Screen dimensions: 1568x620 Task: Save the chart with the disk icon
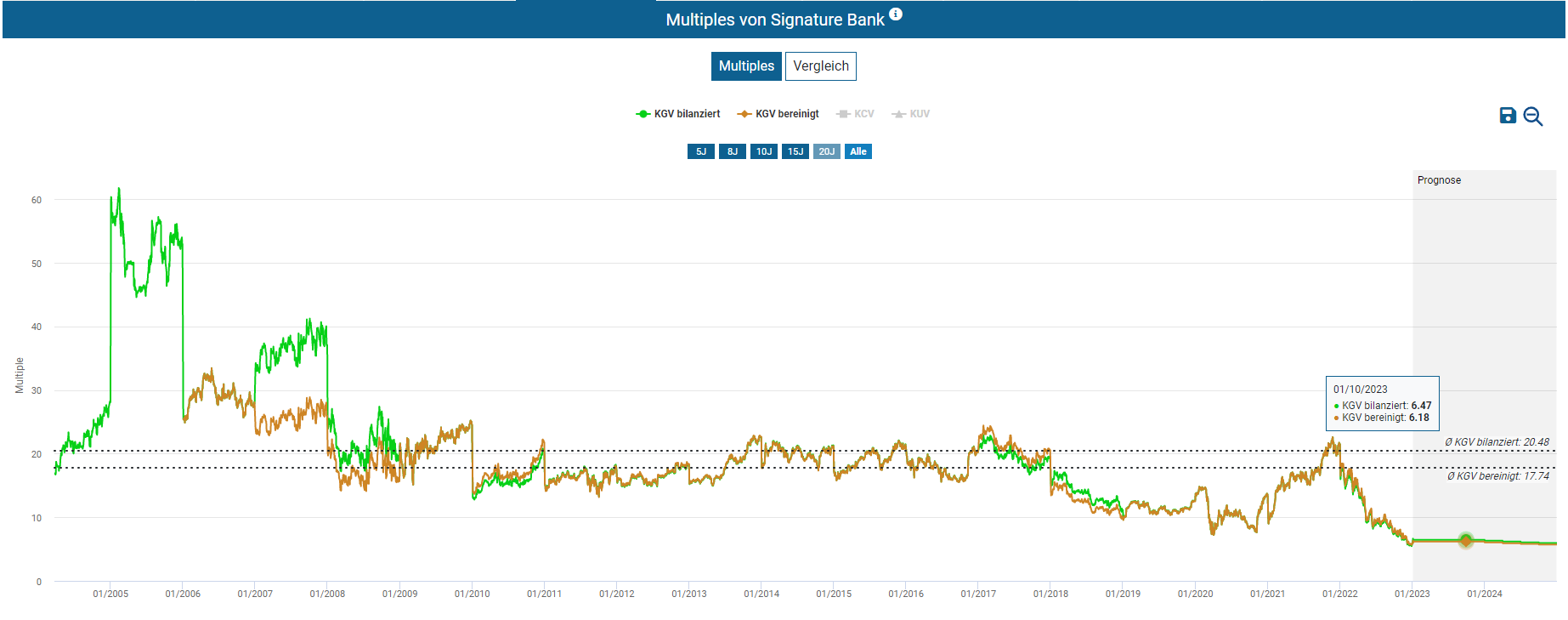click(x=1508, y=116)
